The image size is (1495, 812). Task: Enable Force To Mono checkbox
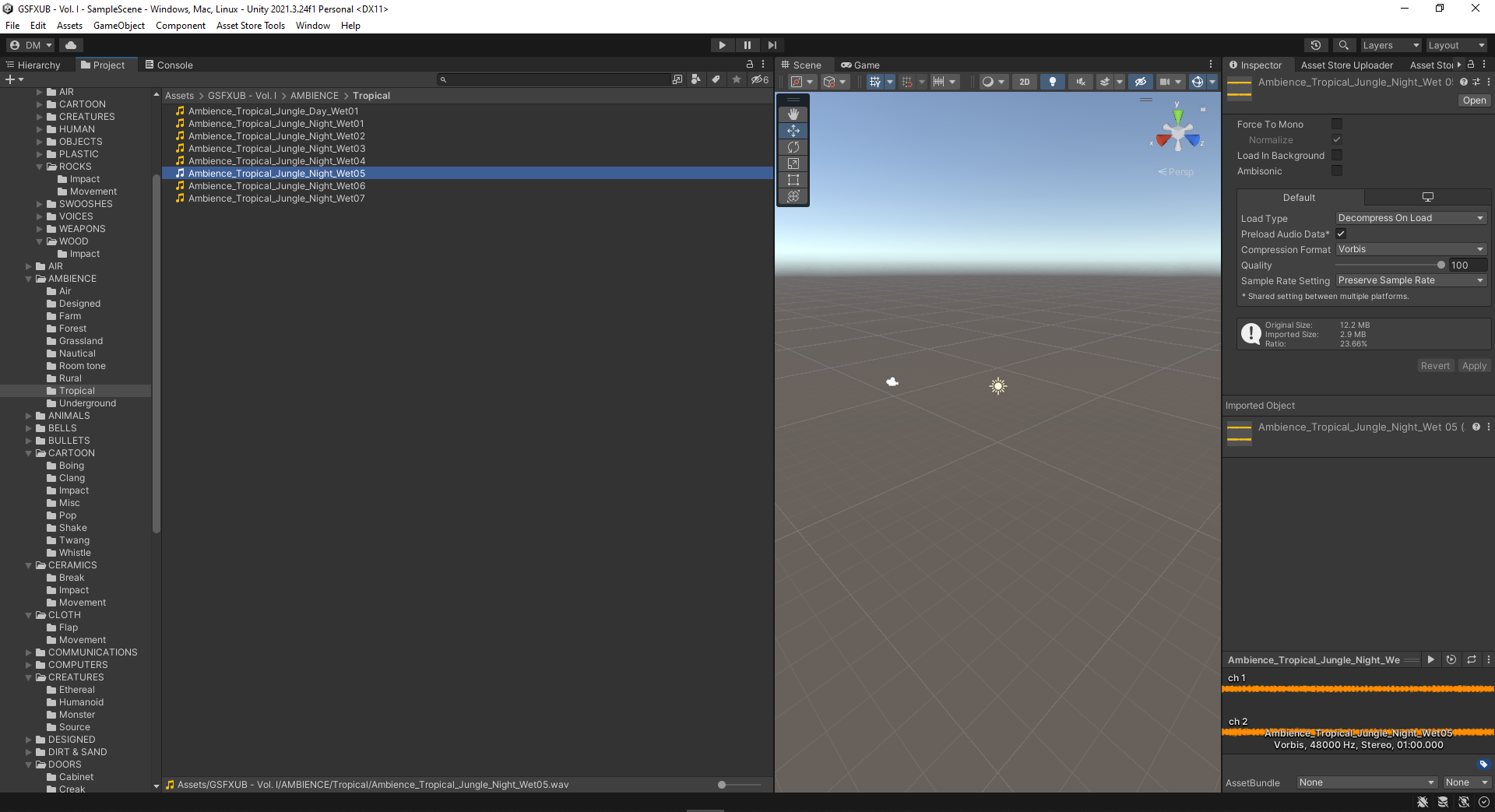[x=1337, y=124]
